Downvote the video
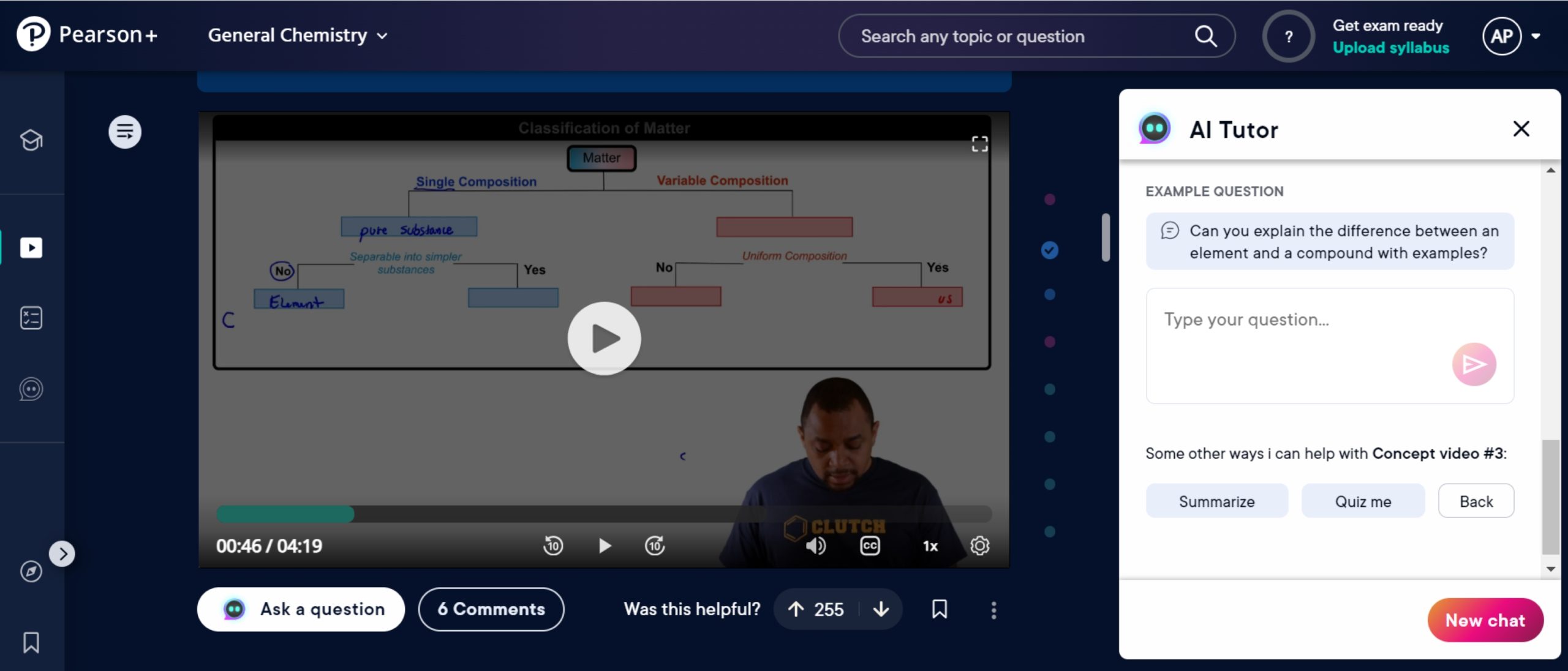 coord(881,609)
